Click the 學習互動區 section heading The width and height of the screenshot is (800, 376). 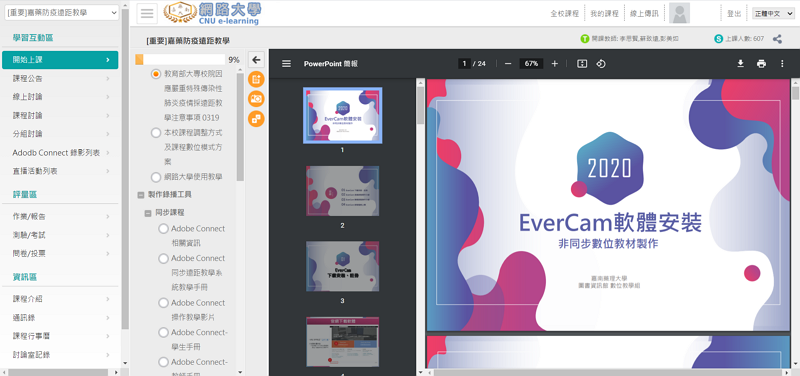click(x=33, y=38)
